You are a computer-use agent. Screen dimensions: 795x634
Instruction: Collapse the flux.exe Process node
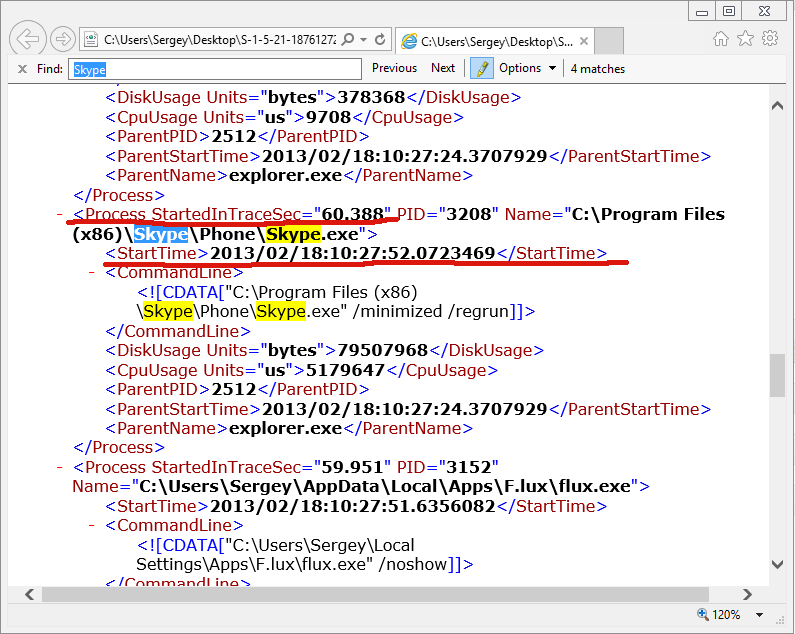coord(60,467)
